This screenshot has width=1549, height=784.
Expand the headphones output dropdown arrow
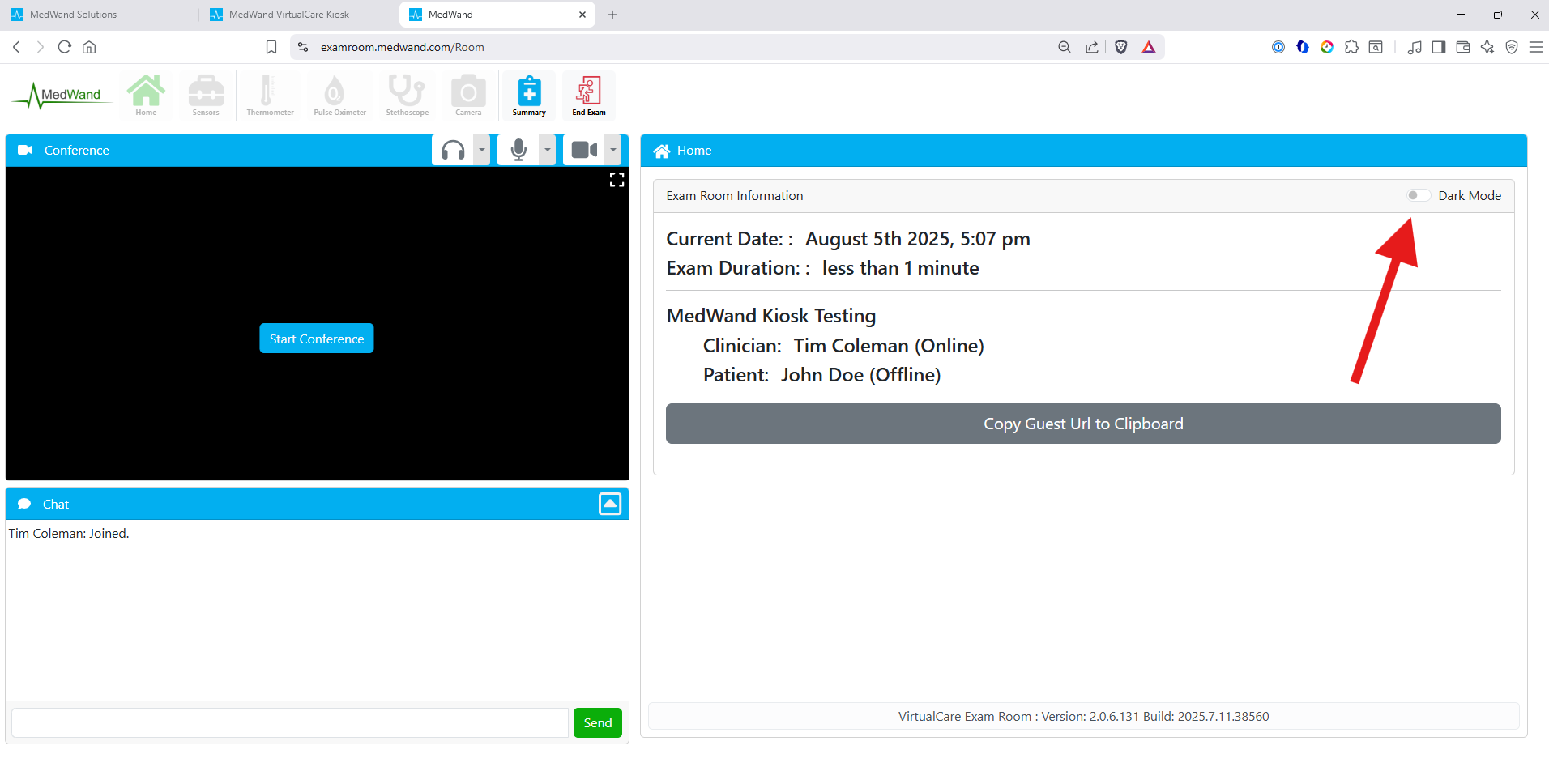click(482, 150)
